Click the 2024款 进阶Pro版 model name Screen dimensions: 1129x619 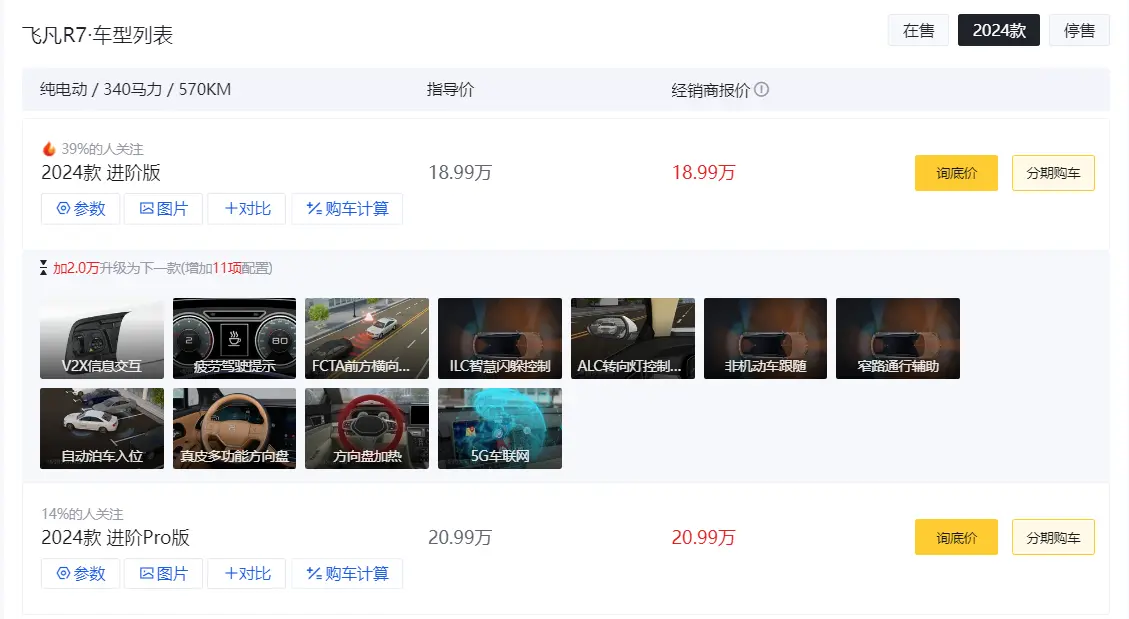[x=115, y=538]
